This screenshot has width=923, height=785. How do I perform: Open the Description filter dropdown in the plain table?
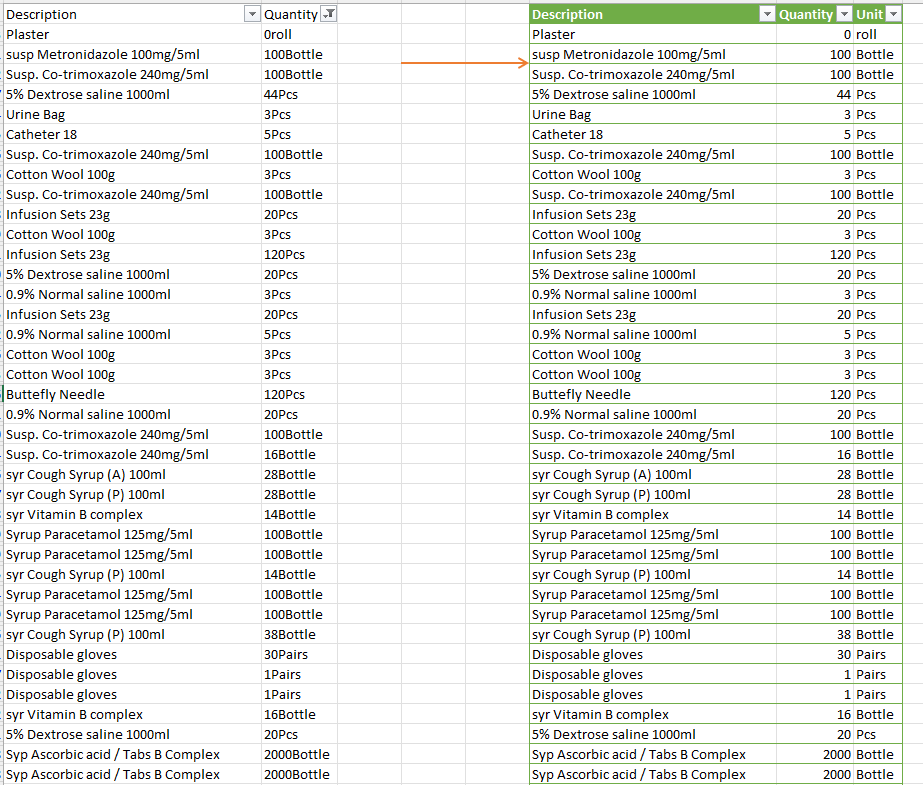pyautogui.click(x=252, y=14)
